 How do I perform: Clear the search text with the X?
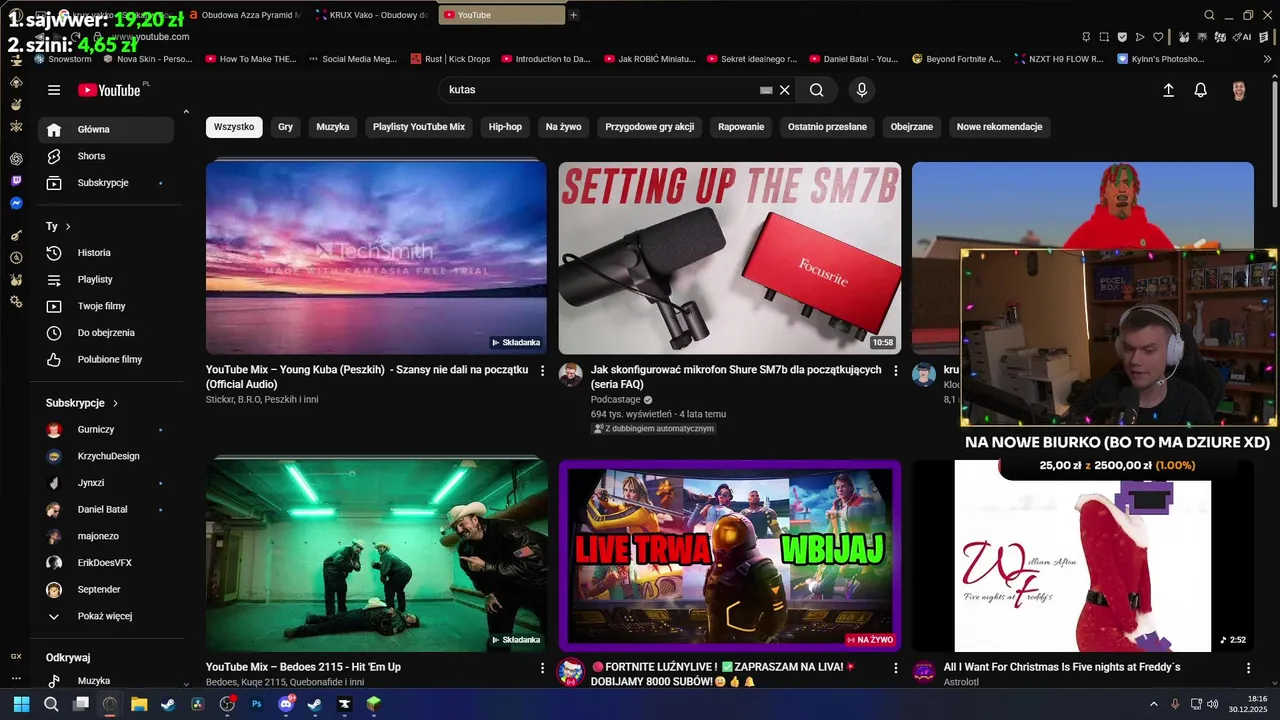pyautogui.click(x=785, y=90)
